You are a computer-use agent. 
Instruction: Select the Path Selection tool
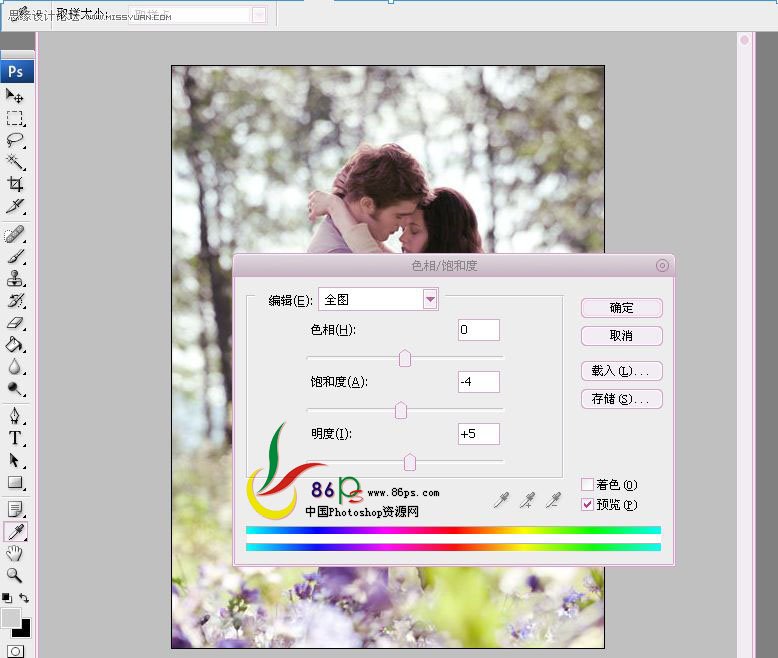(x=14, y=461)
